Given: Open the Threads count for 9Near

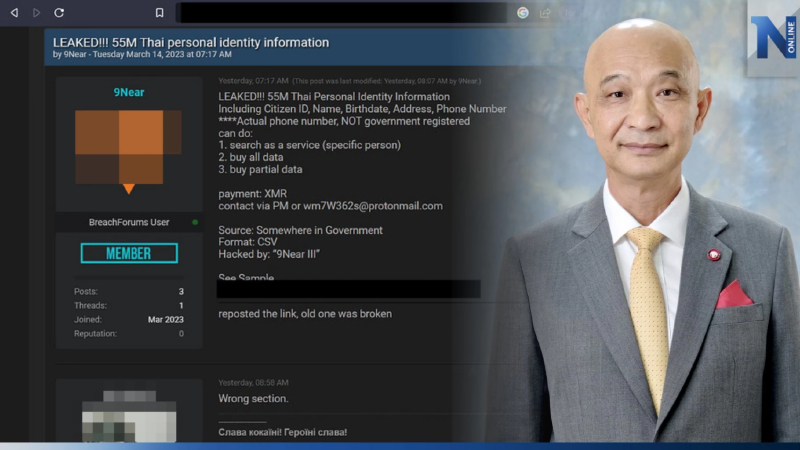Looking at the screenshot, I should (180, 306).
